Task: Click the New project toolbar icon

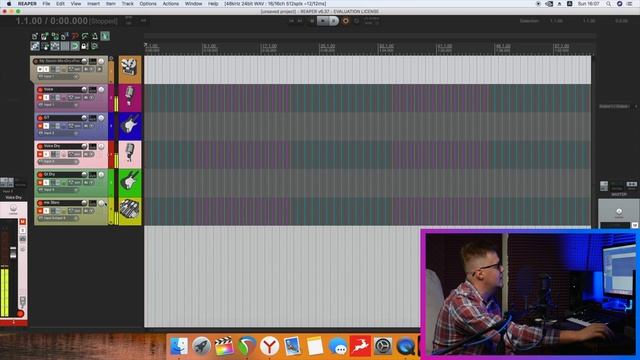Action: coord(34,36)
